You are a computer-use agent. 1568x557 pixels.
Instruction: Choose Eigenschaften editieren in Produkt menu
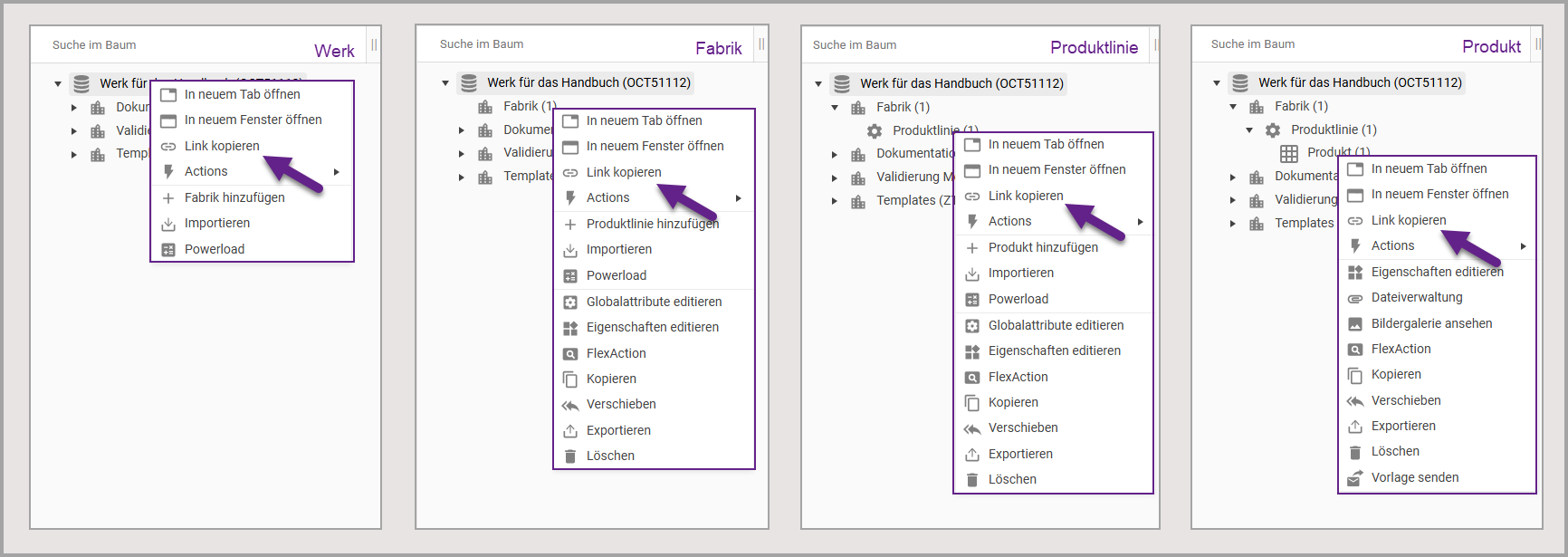tap(1437, 272)
